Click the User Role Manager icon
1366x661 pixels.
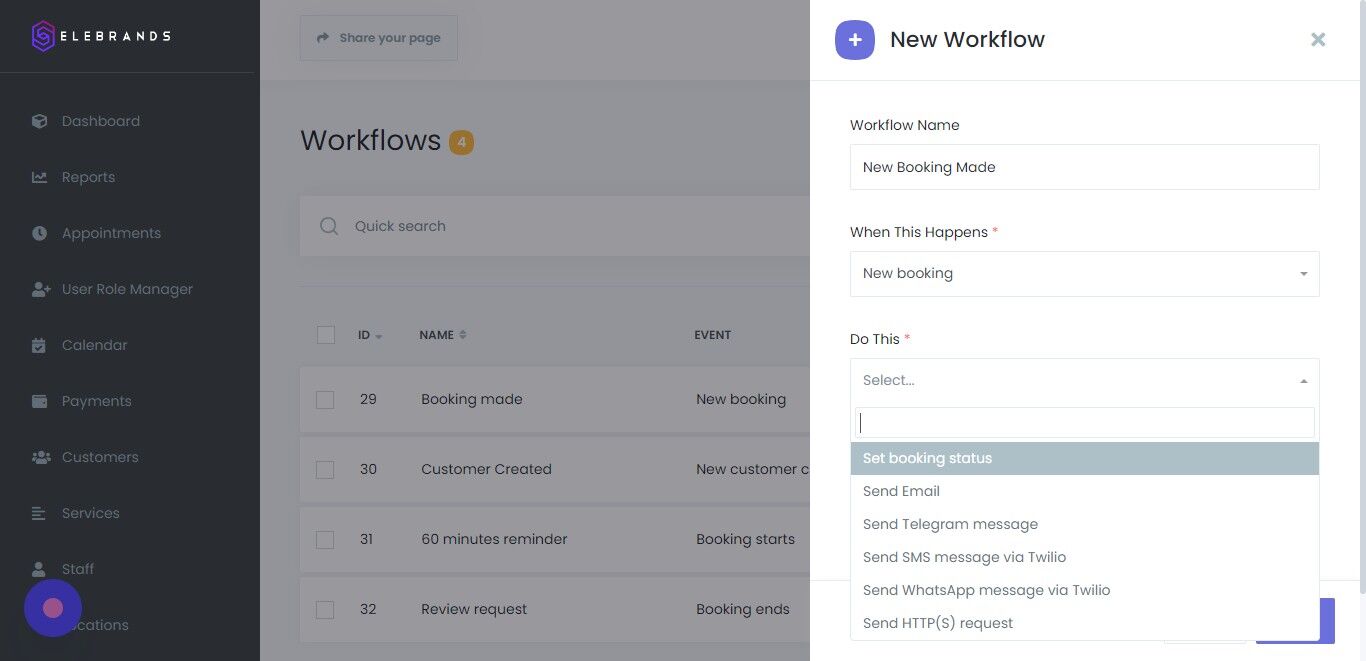pyautogui.click(x=41, y=289)
